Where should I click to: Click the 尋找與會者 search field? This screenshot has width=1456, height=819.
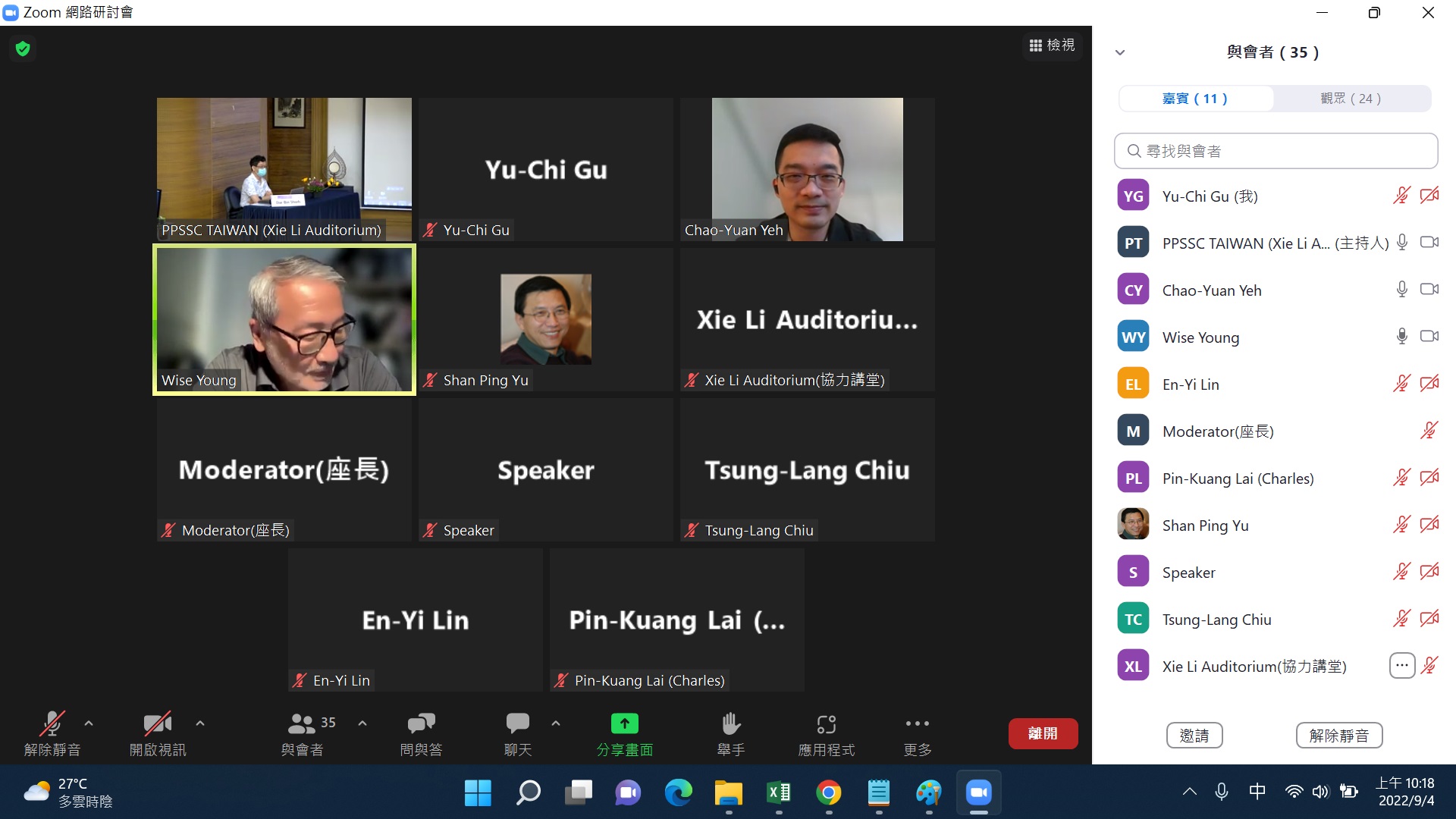(1276, 151)
